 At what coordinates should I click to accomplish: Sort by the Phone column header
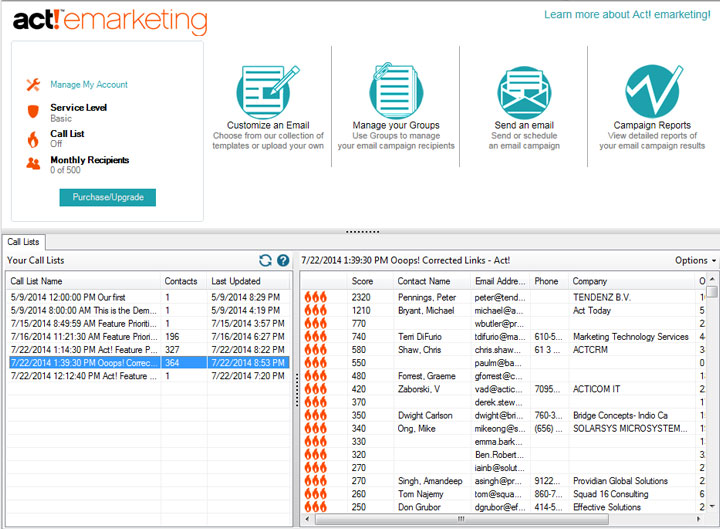pyautogui.click(x=550, y=281)
